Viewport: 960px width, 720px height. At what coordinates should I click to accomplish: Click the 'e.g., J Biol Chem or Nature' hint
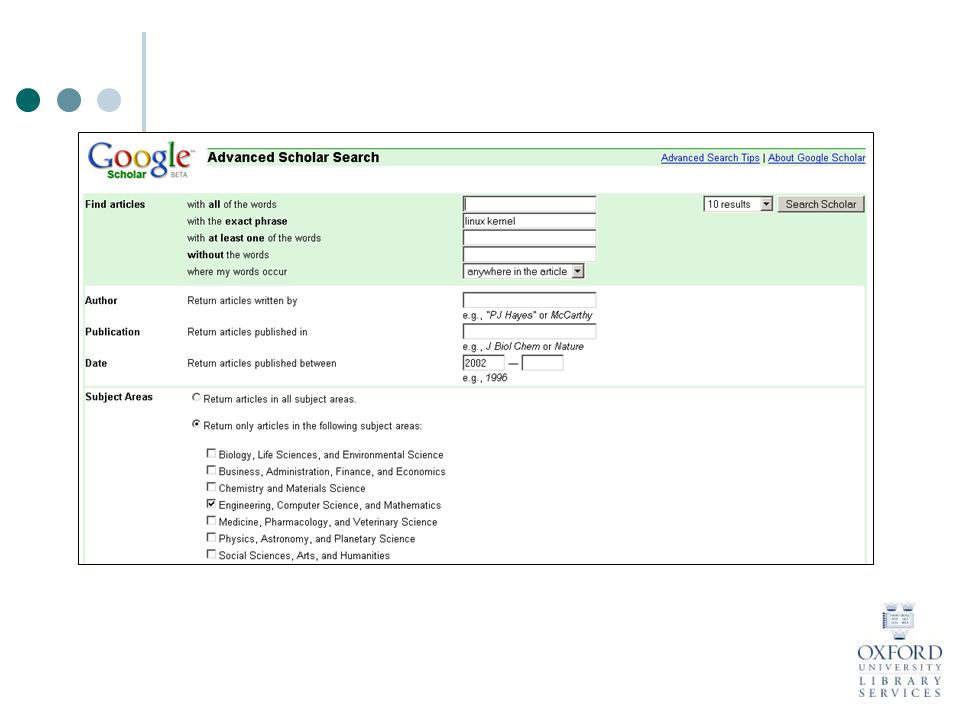click(x=523, y=347)
